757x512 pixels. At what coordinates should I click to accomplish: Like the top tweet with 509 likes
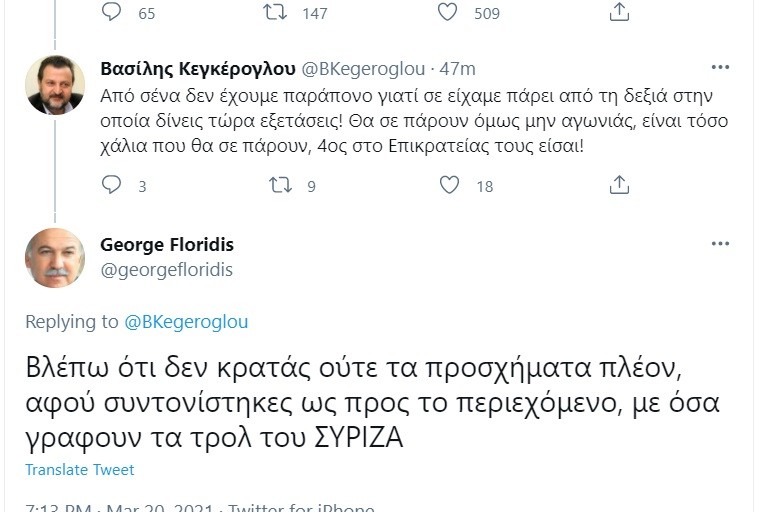(x=448, y=12)
